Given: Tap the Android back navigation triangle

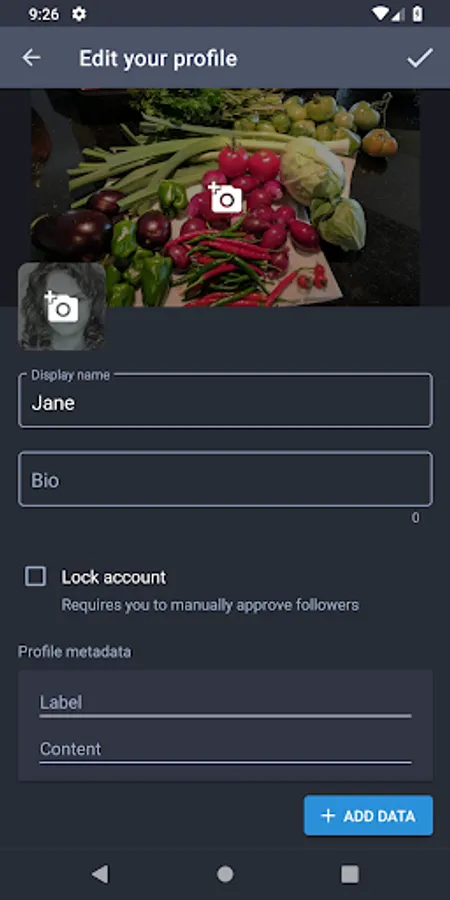Looking at the screenshot, I should (100, 874).
